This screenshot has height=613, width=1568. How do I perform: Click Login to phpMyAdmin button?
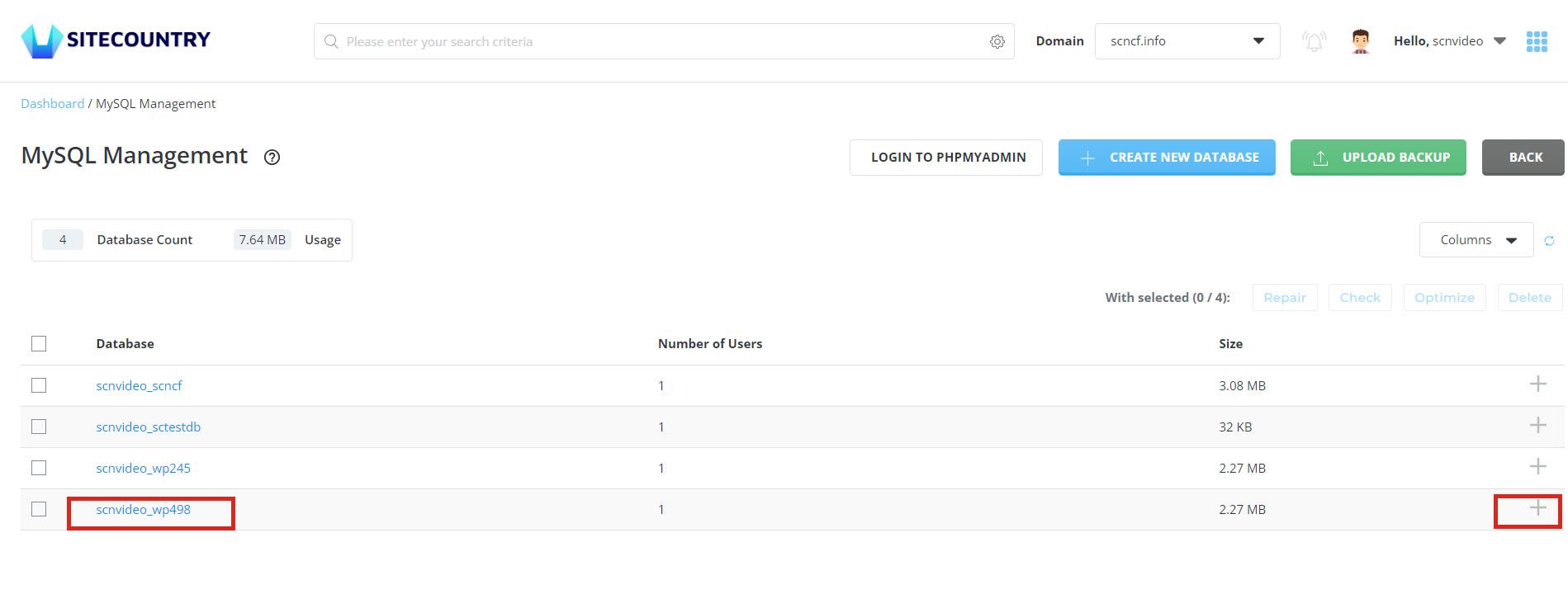point(946,158)
